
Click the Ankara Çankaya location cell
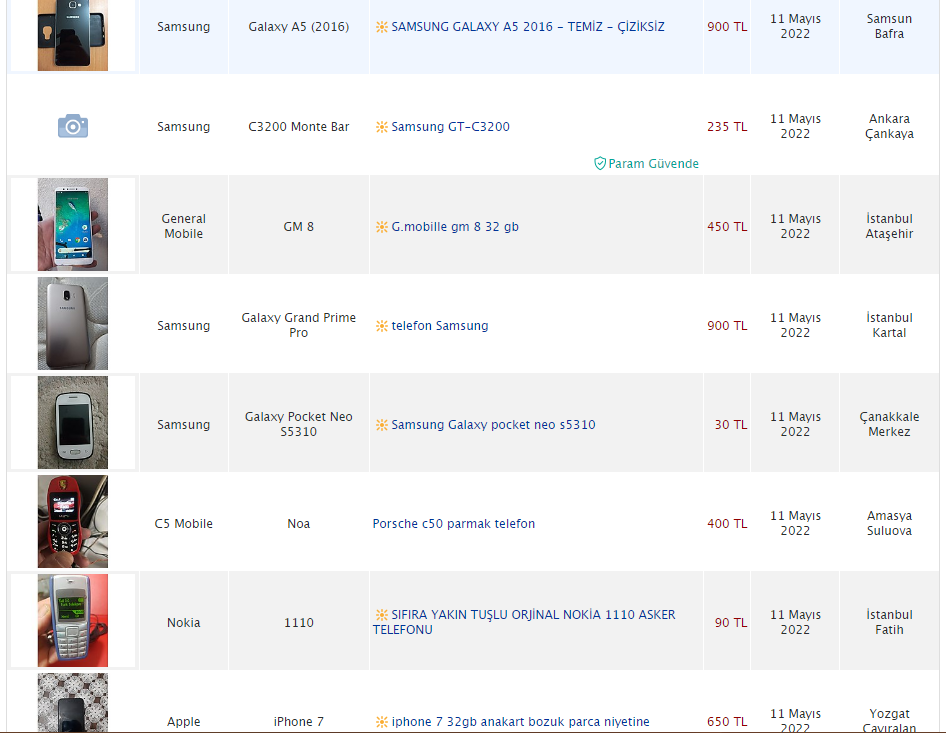point(889,126)
